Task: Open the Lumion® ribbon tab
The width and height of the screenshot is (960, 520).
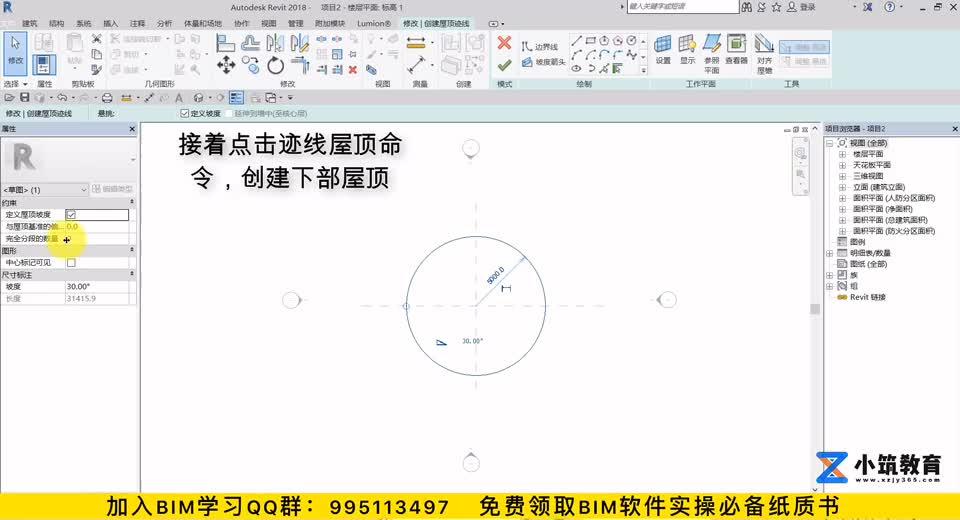Action: click(373, 23)
